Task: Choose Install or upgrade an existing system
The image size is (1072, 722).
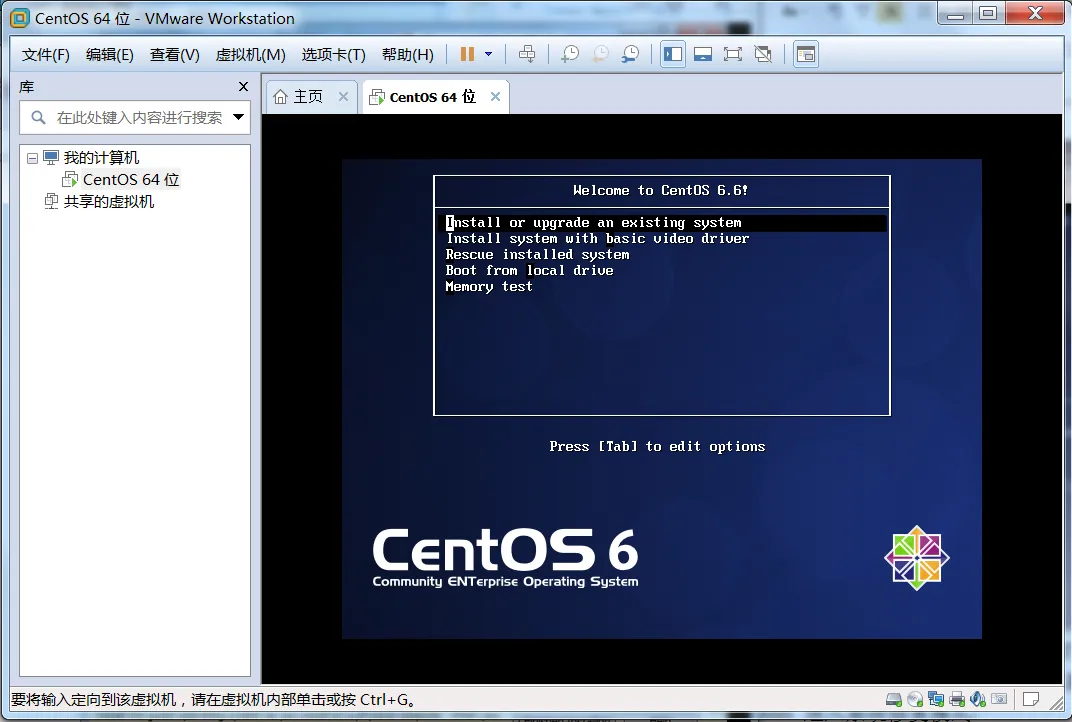Action: coord(662,223)
